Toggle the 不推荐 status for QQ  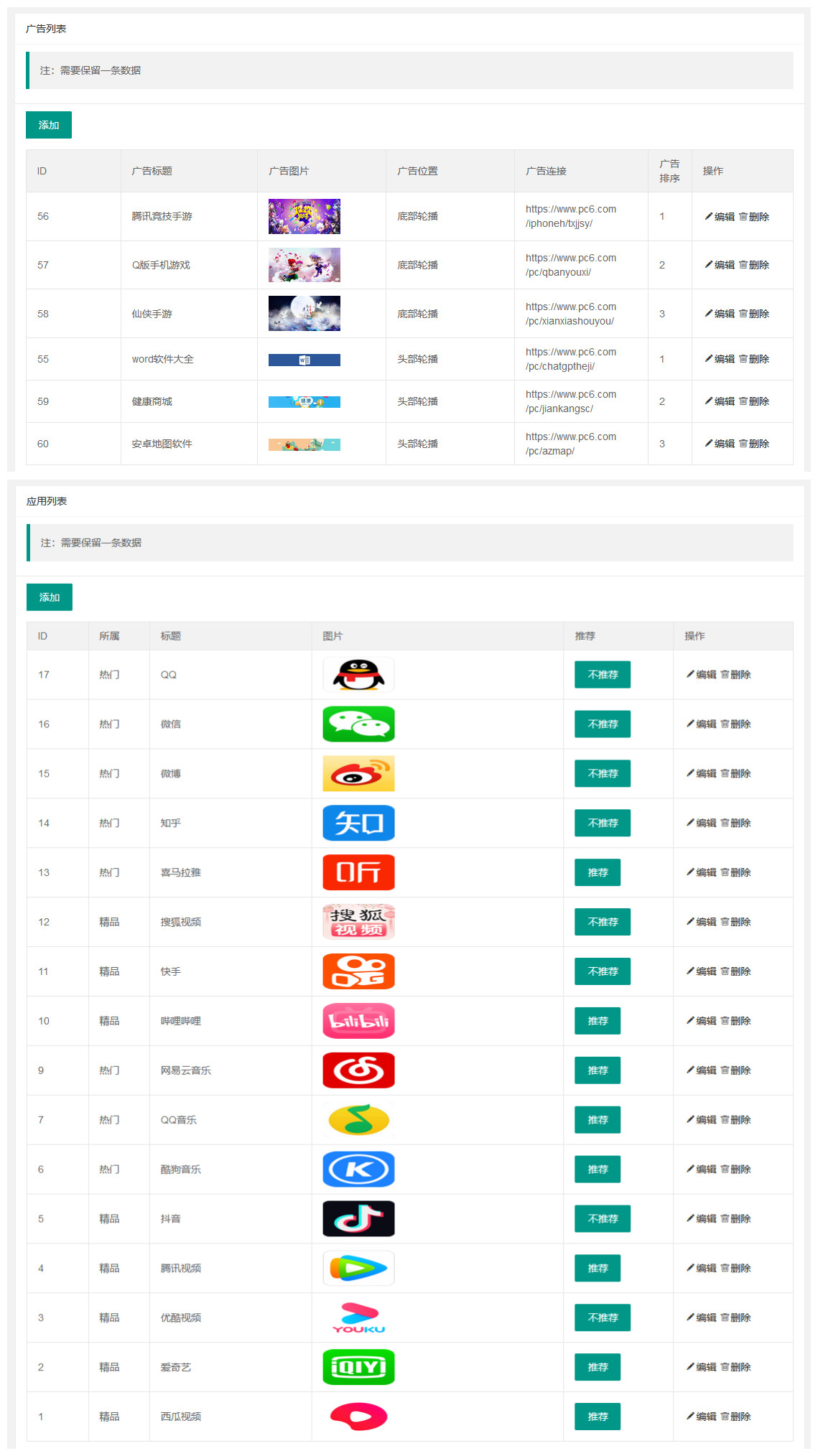603,675
